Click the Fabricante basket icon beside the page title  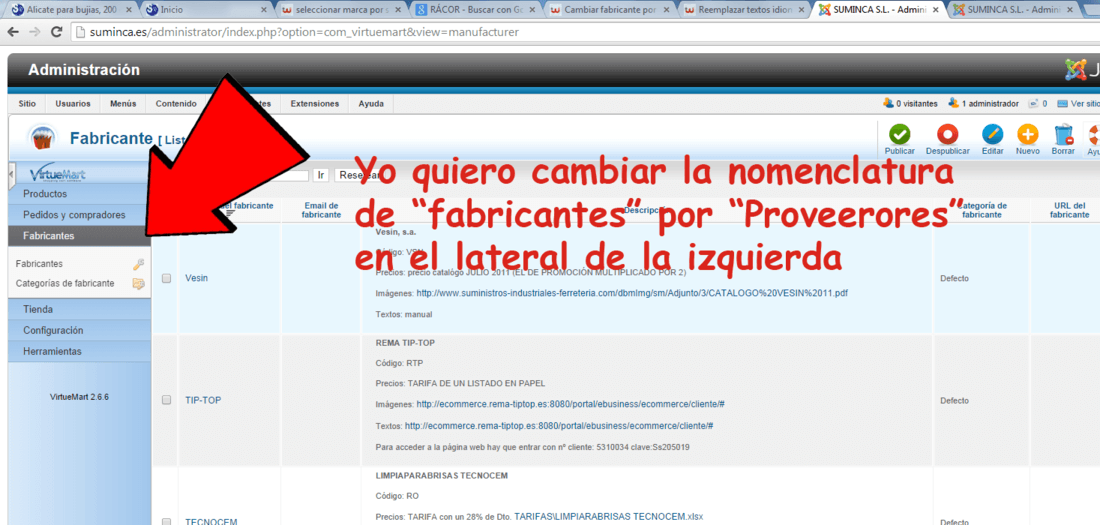[42, 138]
